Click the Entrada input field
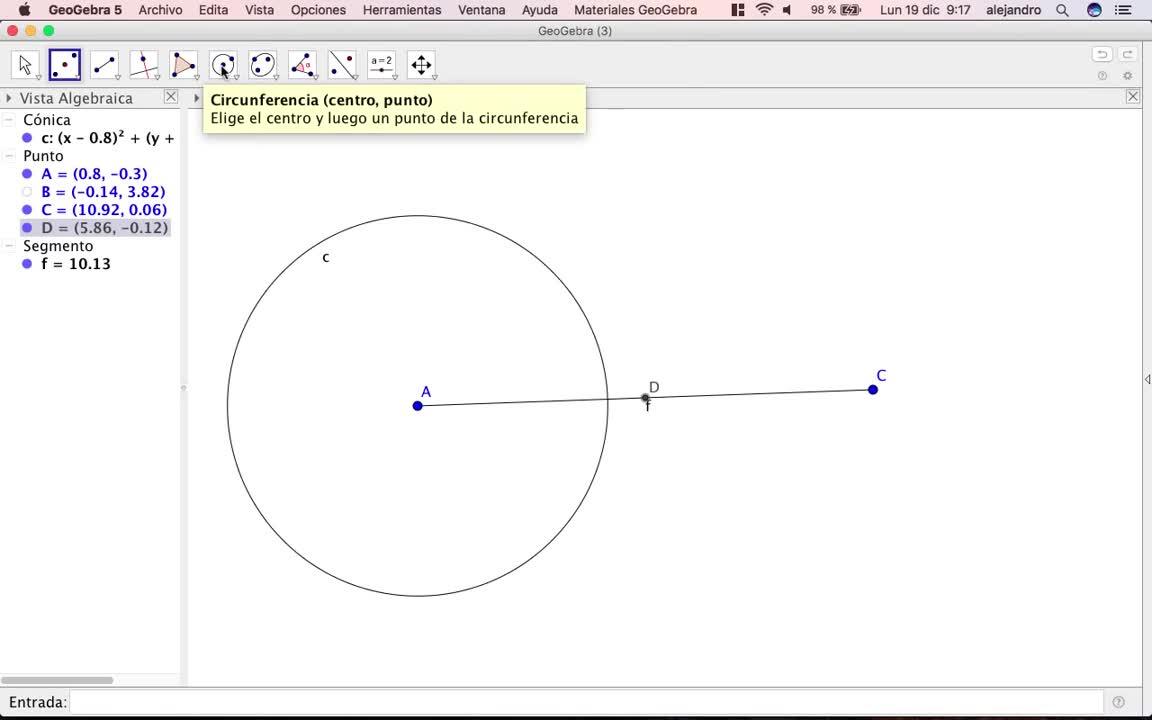 point(587,702)
